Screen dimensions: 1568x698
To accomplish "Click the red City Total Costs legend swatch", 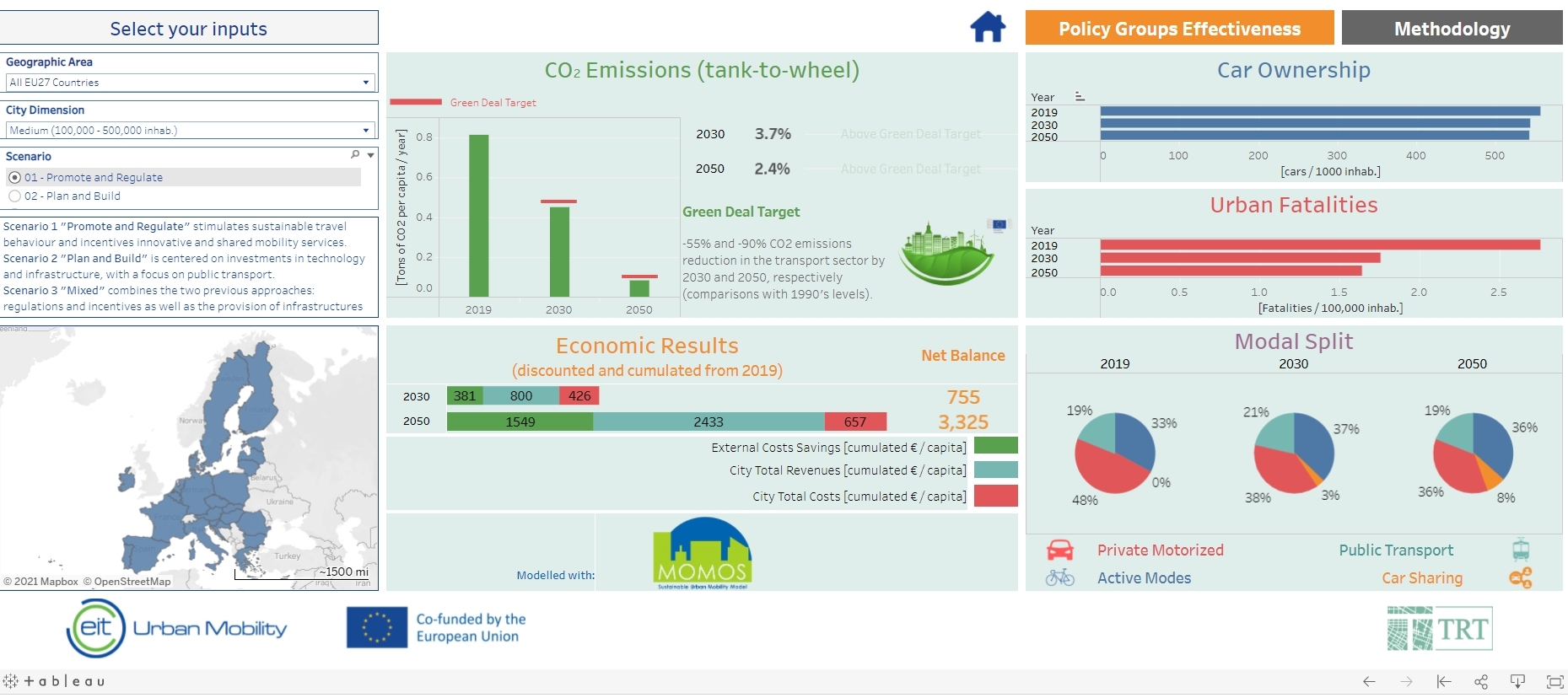I will tap(995, 496).
